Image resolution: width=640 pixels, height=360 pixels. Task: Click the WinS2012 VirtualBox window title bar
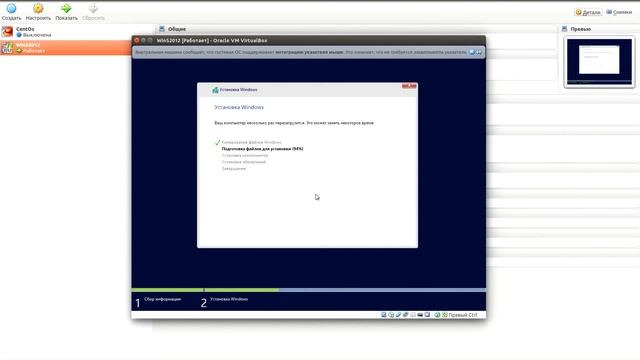coord(309,40)
